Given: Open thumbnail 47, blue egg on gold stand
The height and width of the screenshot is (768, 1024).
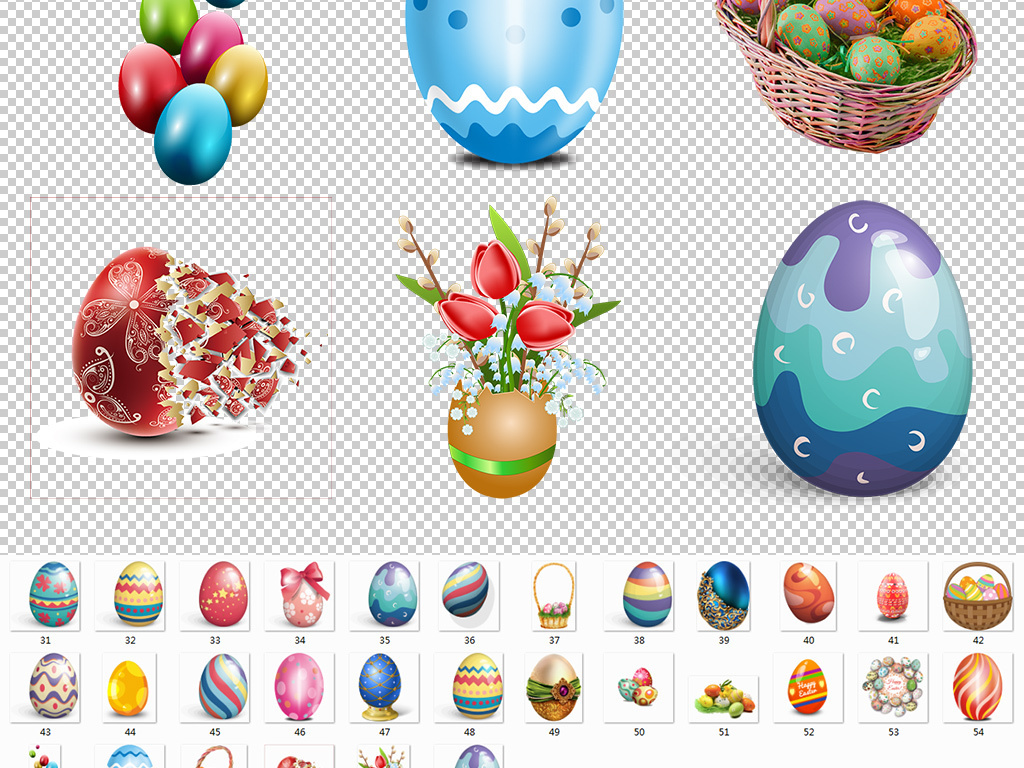Looking at the screenshot, I should (x=380, y=688).
